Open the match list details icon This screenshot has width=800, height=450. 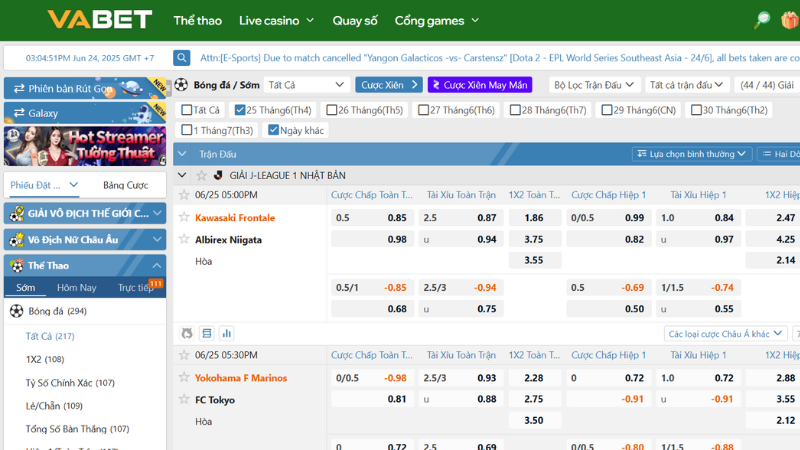point(207,333)
